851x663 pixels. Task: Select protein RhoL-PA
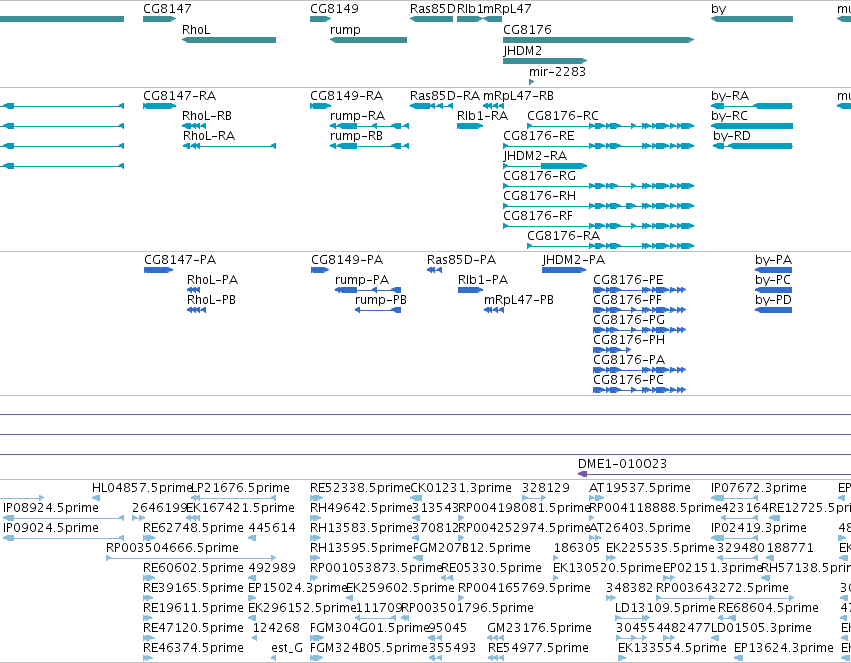[x=212, y=280]
